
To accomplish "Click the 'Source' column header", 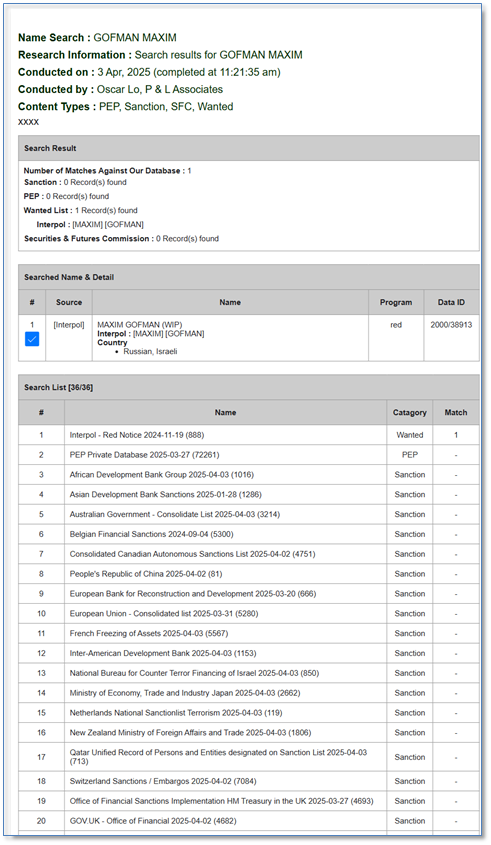I will [x=69, y=302].
